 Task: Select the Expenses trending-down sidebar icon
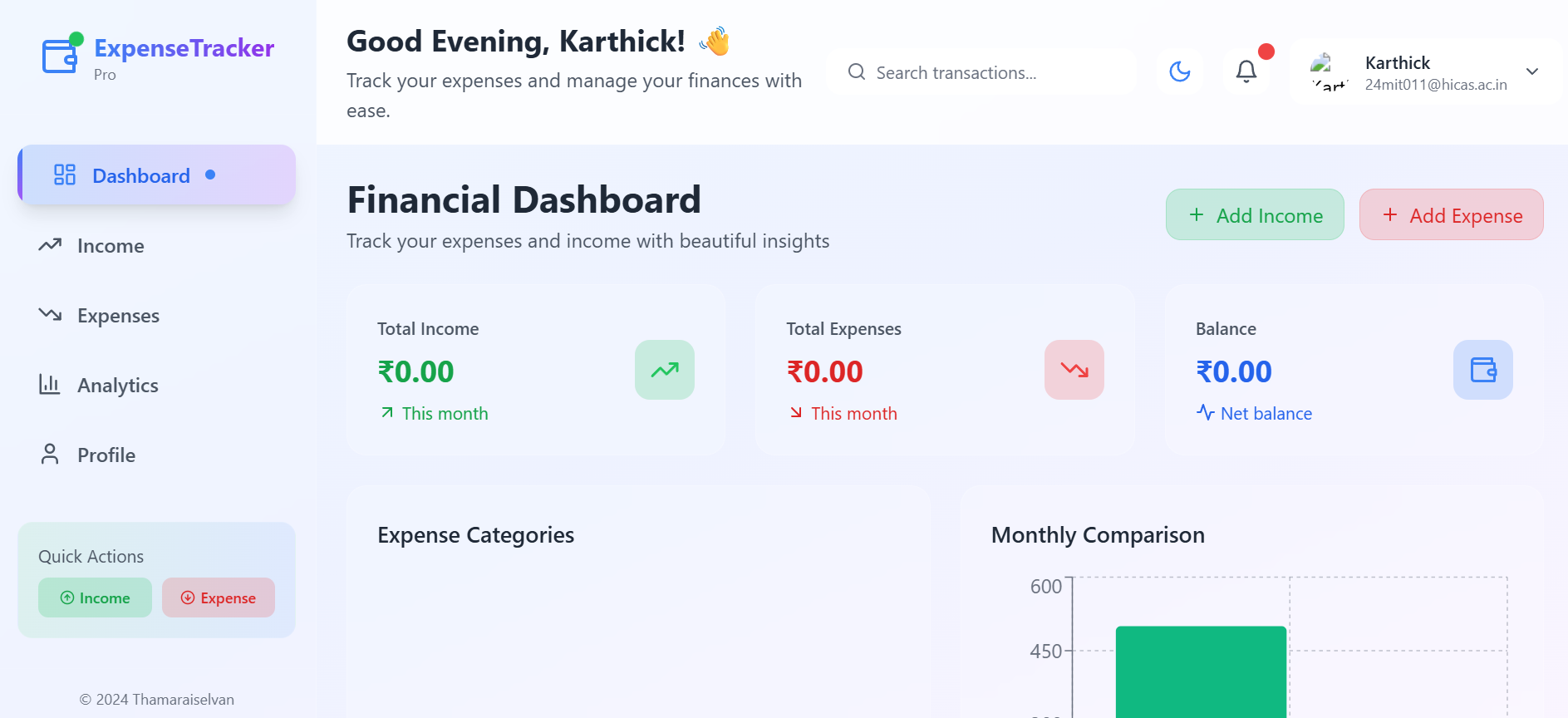[x=50, y=315]
